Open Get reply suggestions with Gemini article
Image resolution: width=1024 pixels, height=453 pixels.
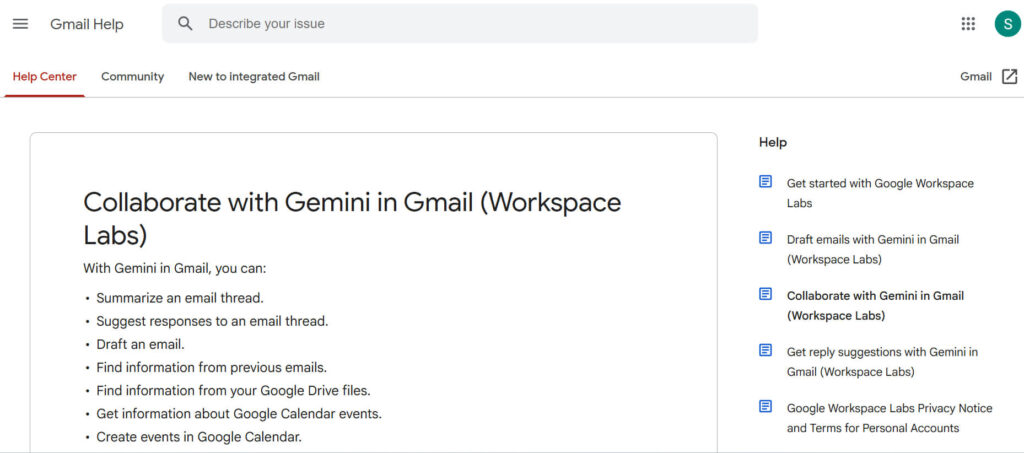pyautogui.click(x=882, y=362)
